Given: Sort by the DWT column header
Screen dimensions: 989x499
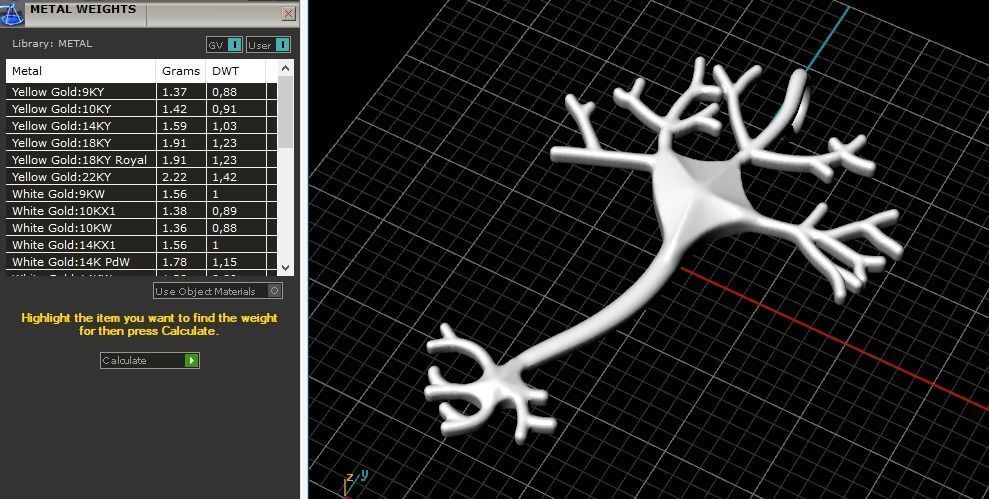Looking at the screenshot, I should coord(237,71).
